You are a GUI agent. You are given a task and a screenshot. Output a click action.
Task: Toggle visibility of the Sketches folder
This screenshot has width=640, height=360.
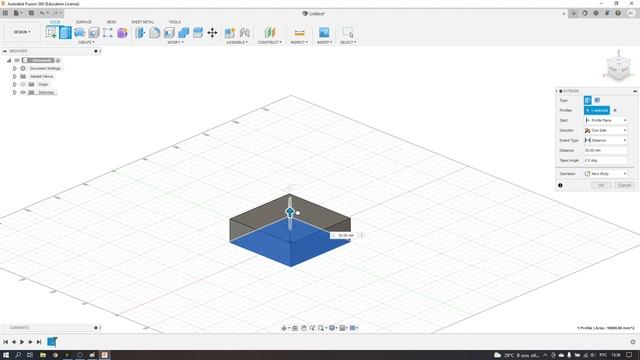point(23,93)
